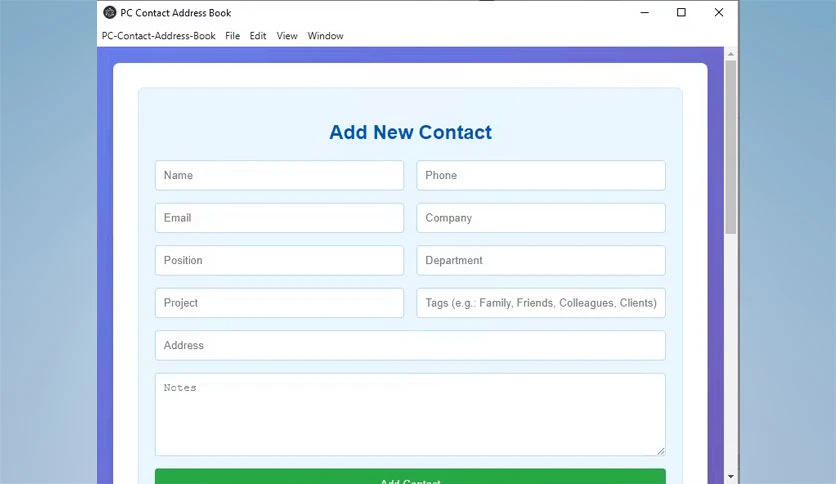Close the Address Book window
The width and height of the screenshot is (836, 484).
(719, 12)
